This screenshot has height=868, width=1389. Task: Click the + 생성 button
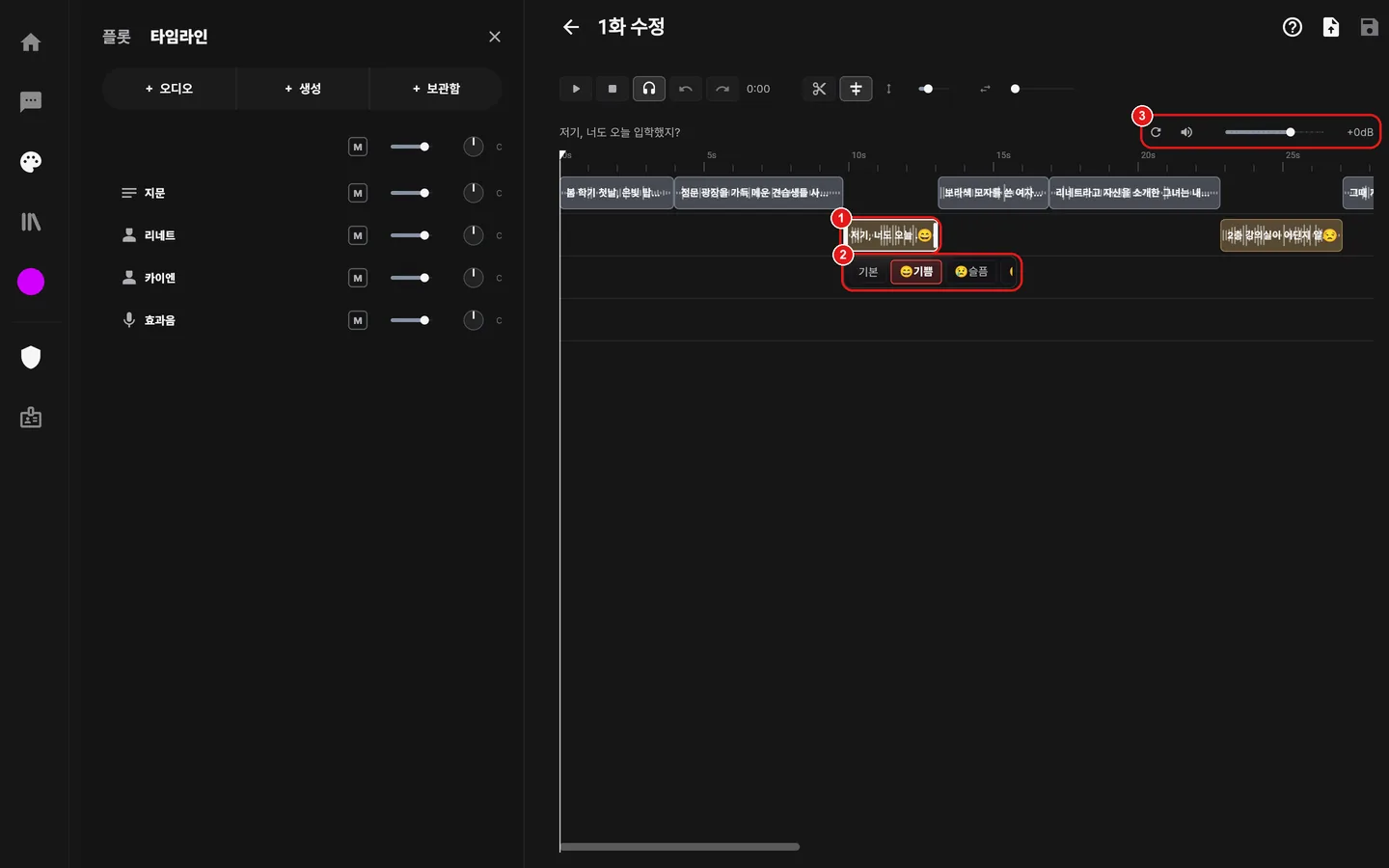tap(302, 89)
